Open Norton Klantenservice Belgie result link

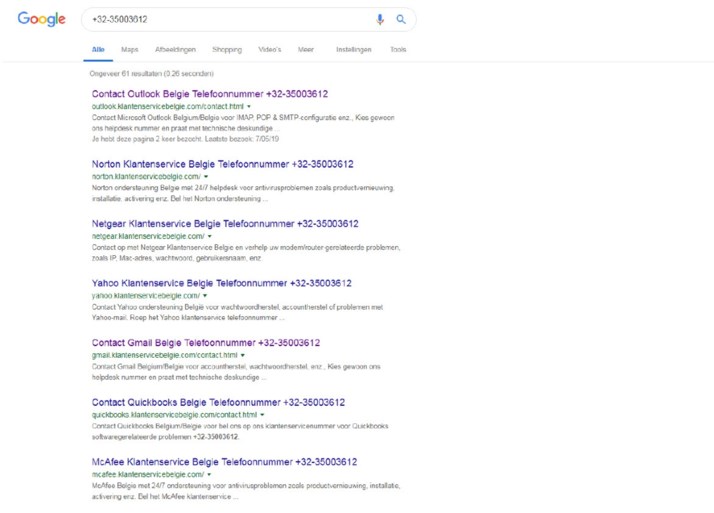click(223, 164)
